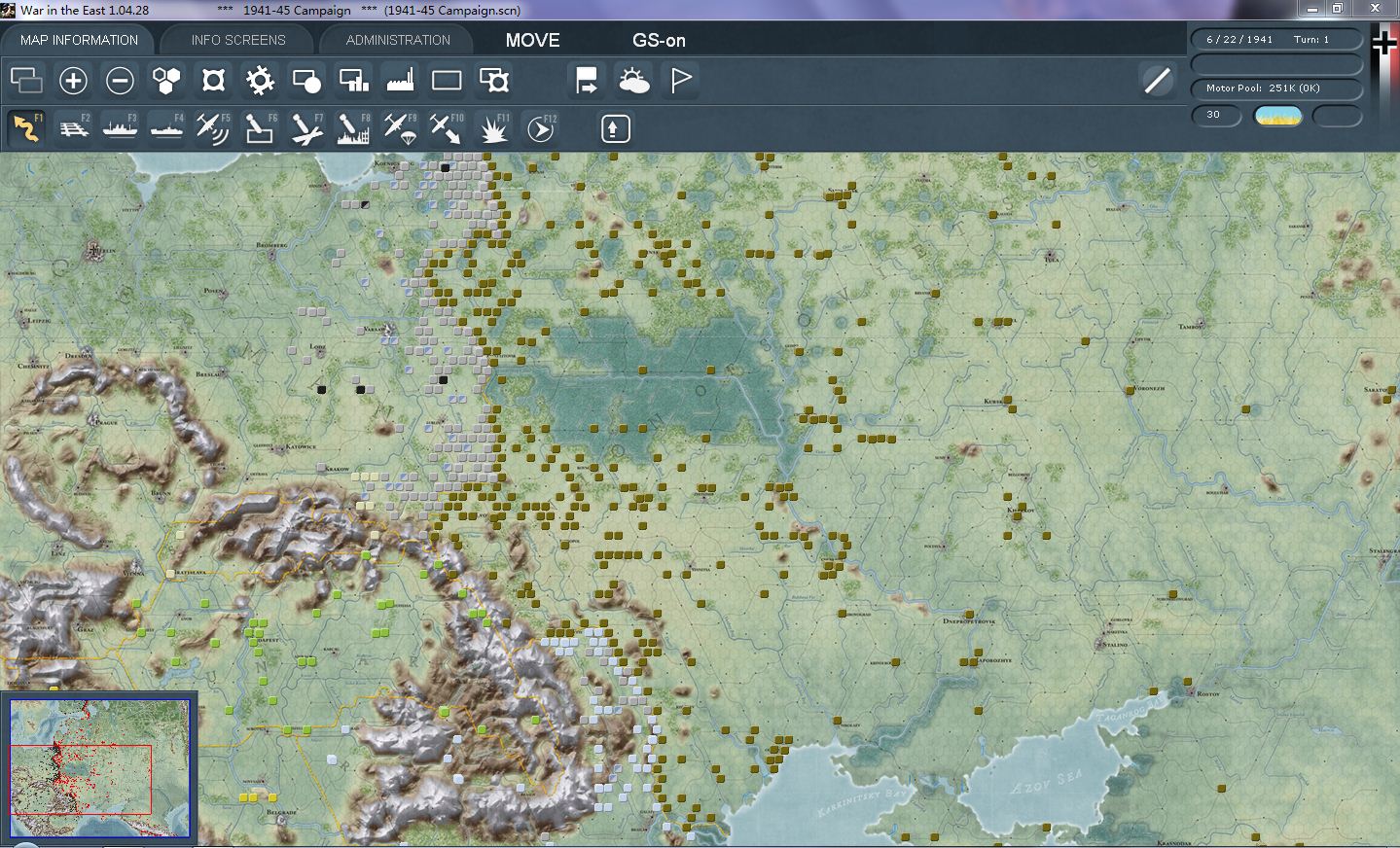Click the end turn F12 button

coord(540,128)
